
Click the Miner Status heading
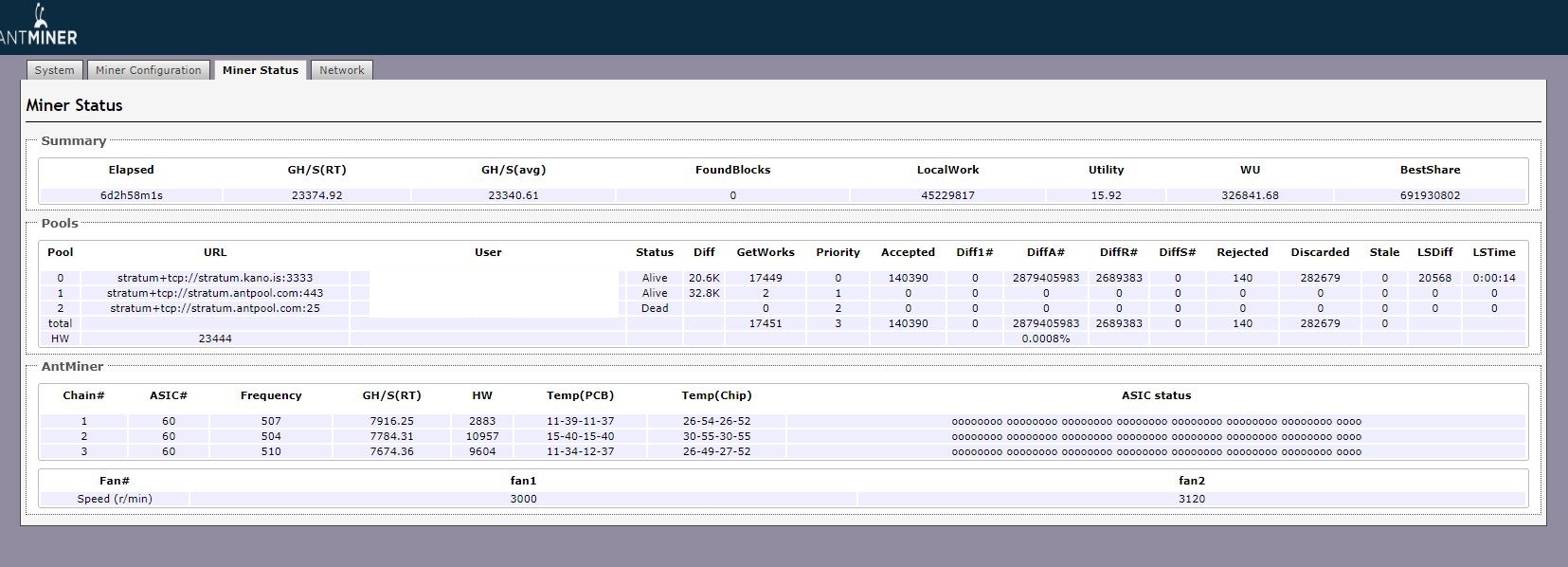click(75, 105)
